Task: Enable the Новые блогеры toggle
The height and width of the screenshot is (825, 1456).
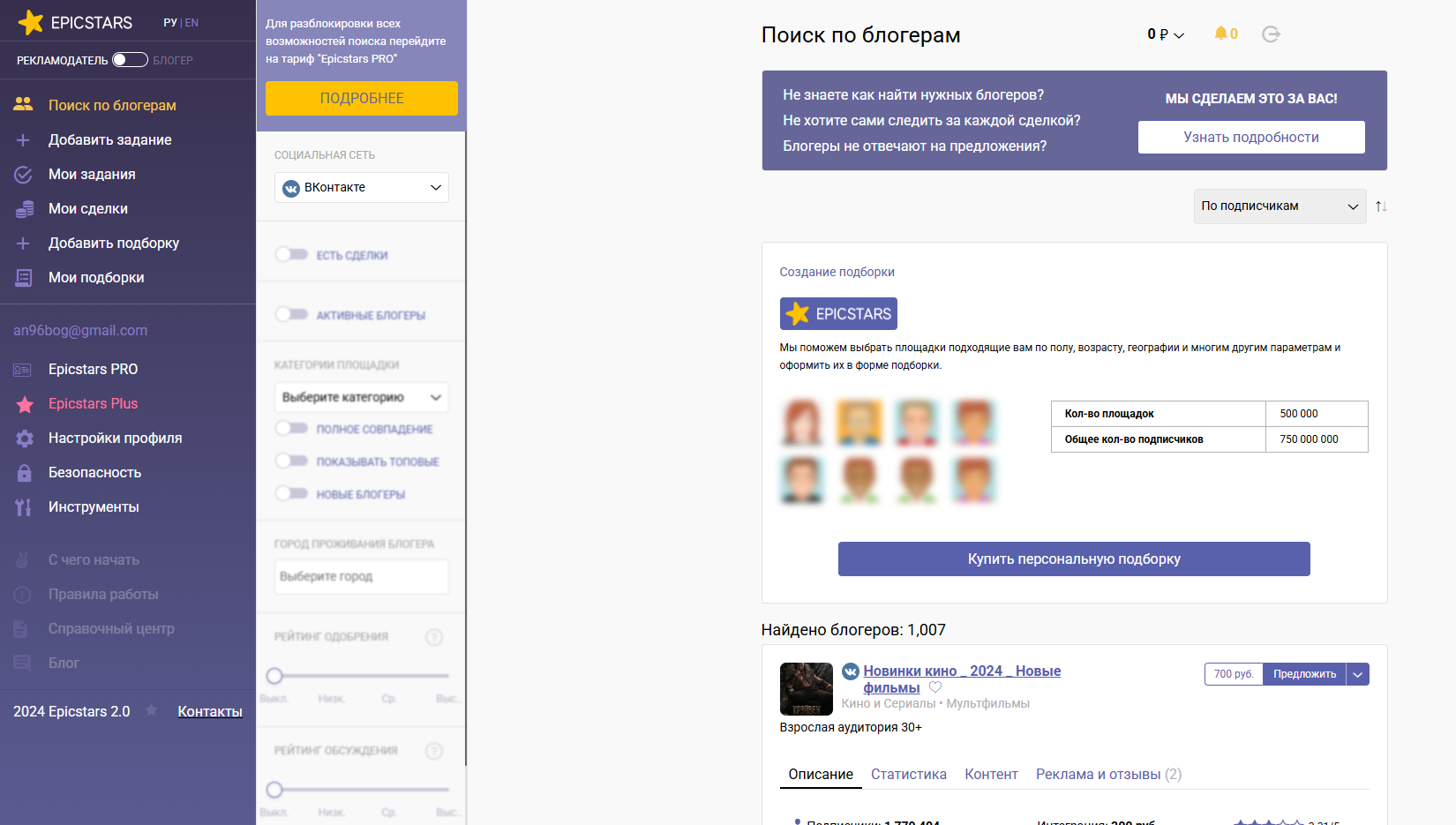Action: click(291, 493)
